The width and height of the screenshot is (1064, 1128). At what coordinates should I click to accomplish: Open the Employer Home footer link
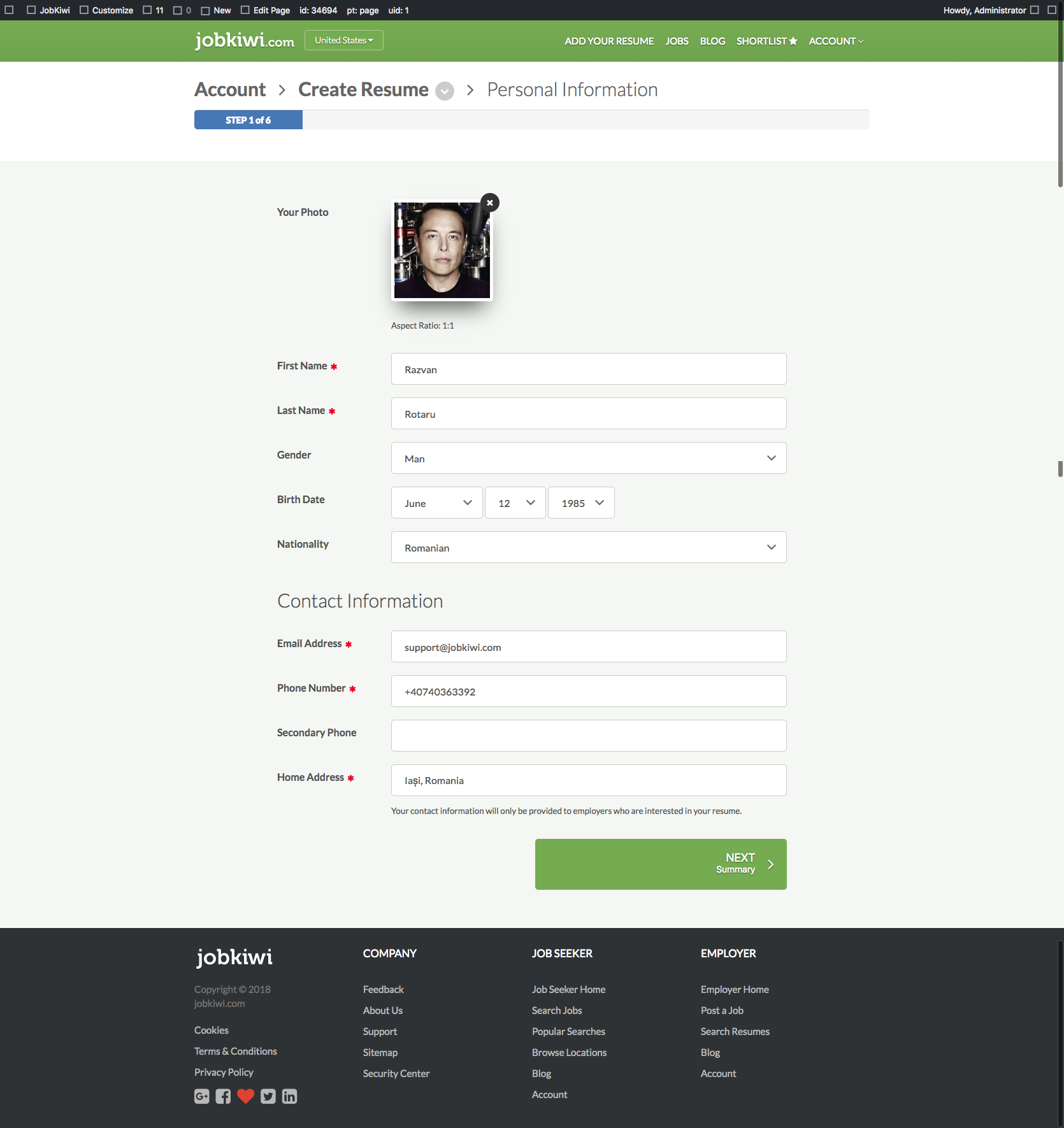tap(735, 989)
